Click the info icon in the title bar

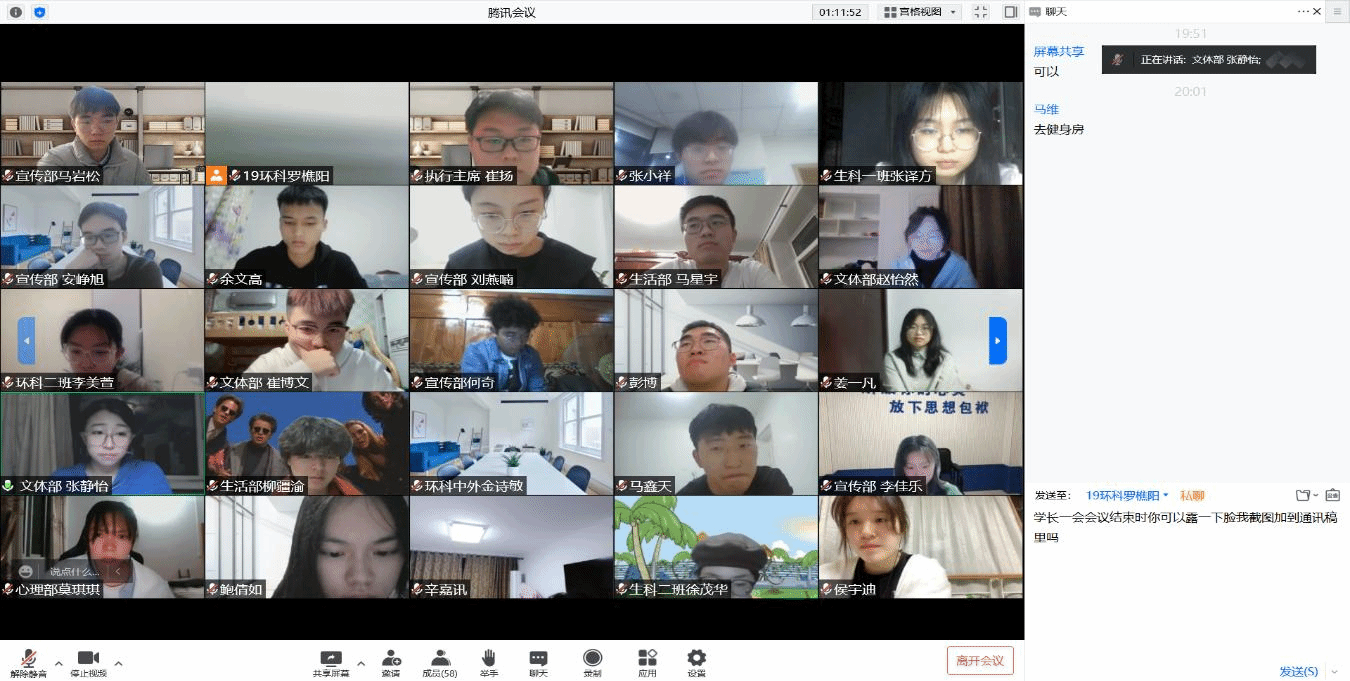tap(16, 12)
